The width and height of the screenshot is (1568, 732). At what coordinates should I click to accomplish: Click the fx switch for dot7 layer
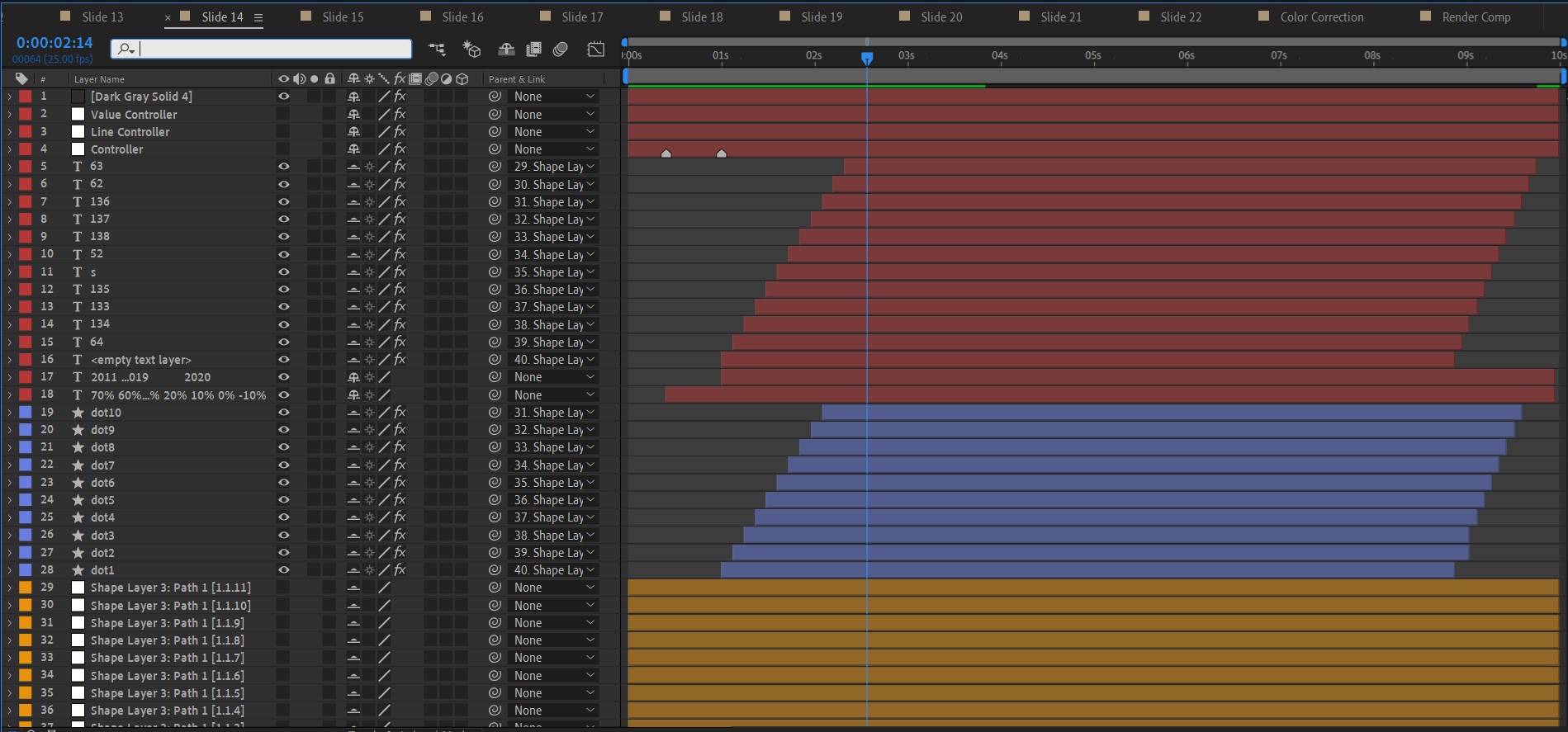pos(400,465)
